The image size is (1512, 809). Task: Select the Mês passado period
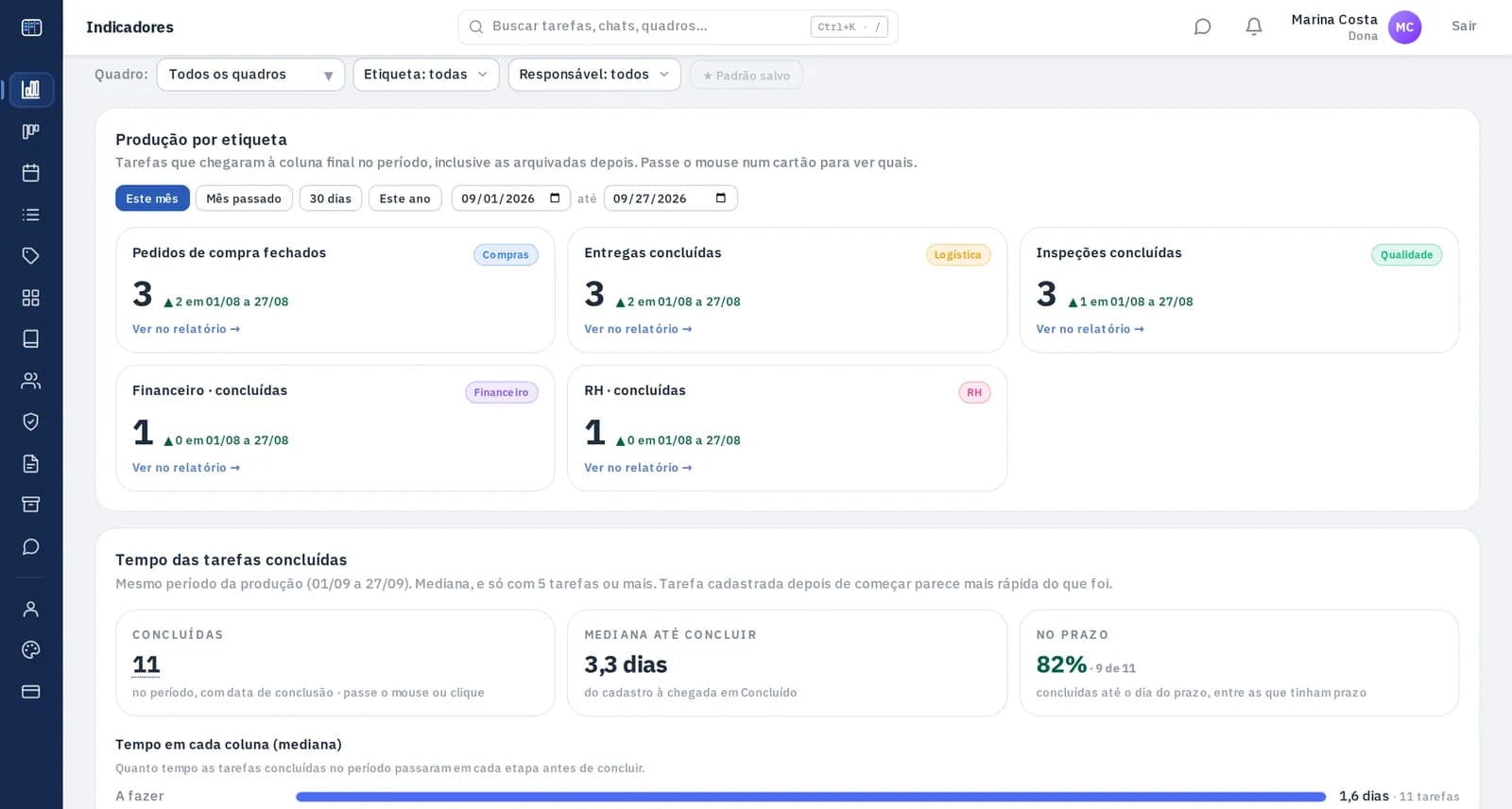click(x=244, y=198)
